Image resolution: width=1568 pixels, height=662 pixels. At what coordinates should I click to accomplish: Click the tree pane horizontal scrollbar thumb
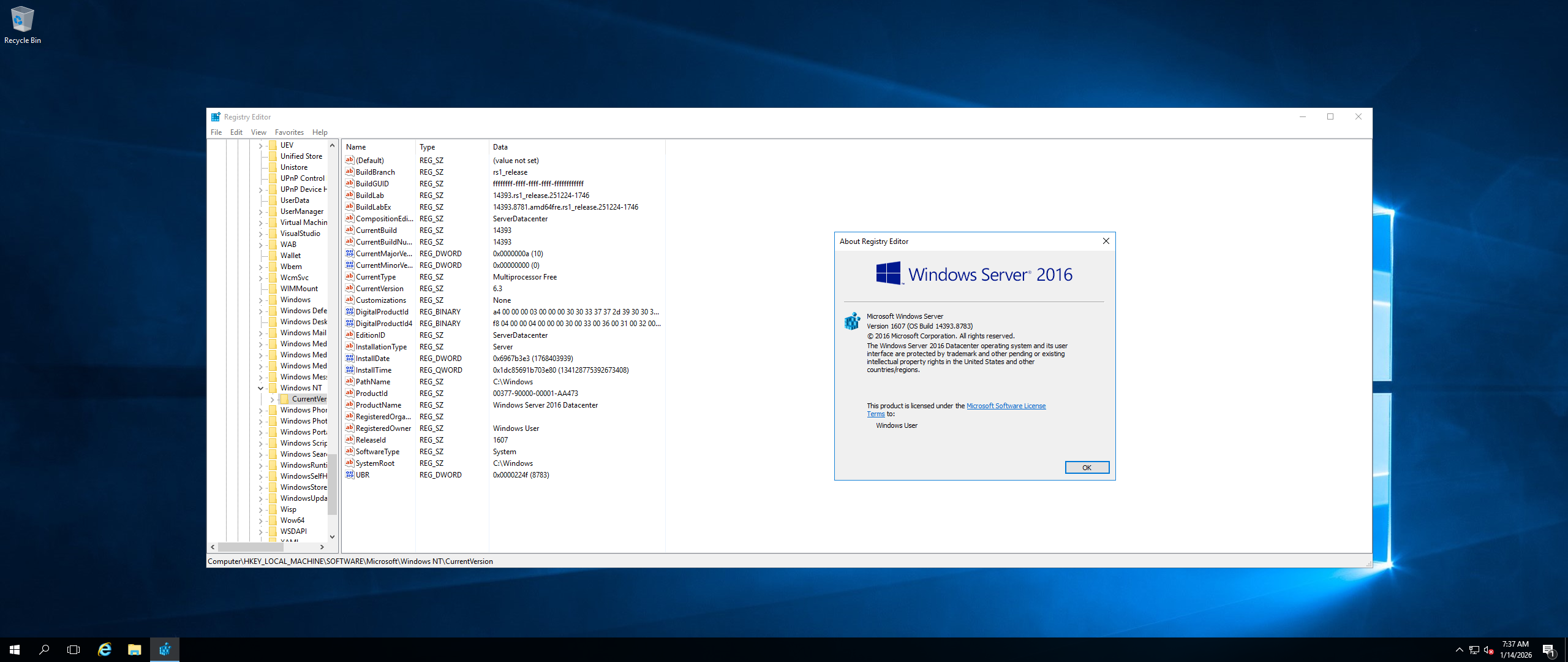tap(250, 547)
